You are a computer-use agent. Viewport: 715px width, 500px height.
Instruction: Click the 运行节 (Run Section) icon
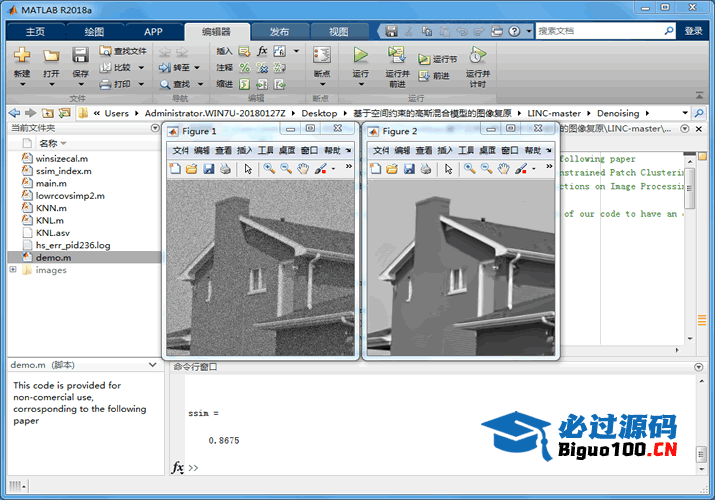pyautogui.click(x=424, y=59)
